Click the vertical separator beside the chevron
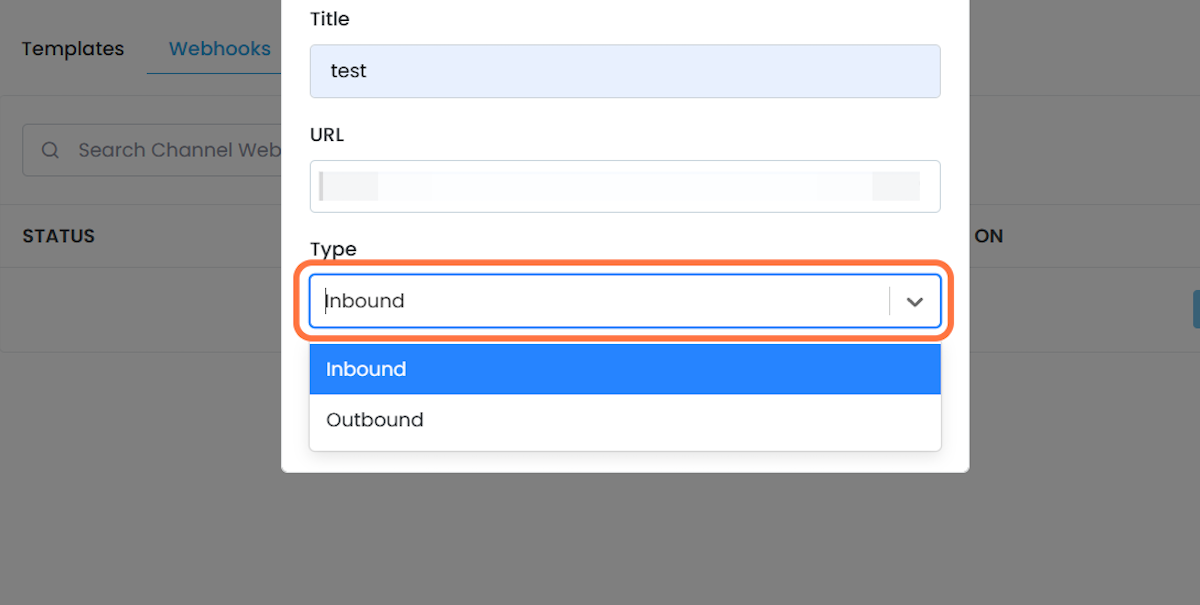Viewport: 1200px width, 605px height. 889,301
